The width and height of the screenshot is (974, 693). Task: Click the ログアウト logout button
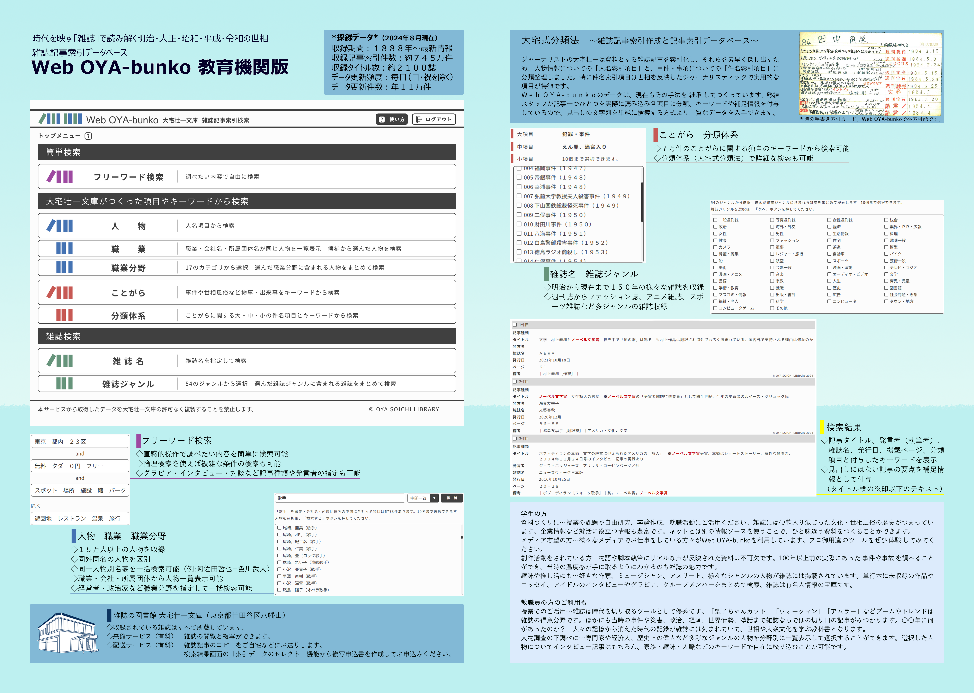434,119
